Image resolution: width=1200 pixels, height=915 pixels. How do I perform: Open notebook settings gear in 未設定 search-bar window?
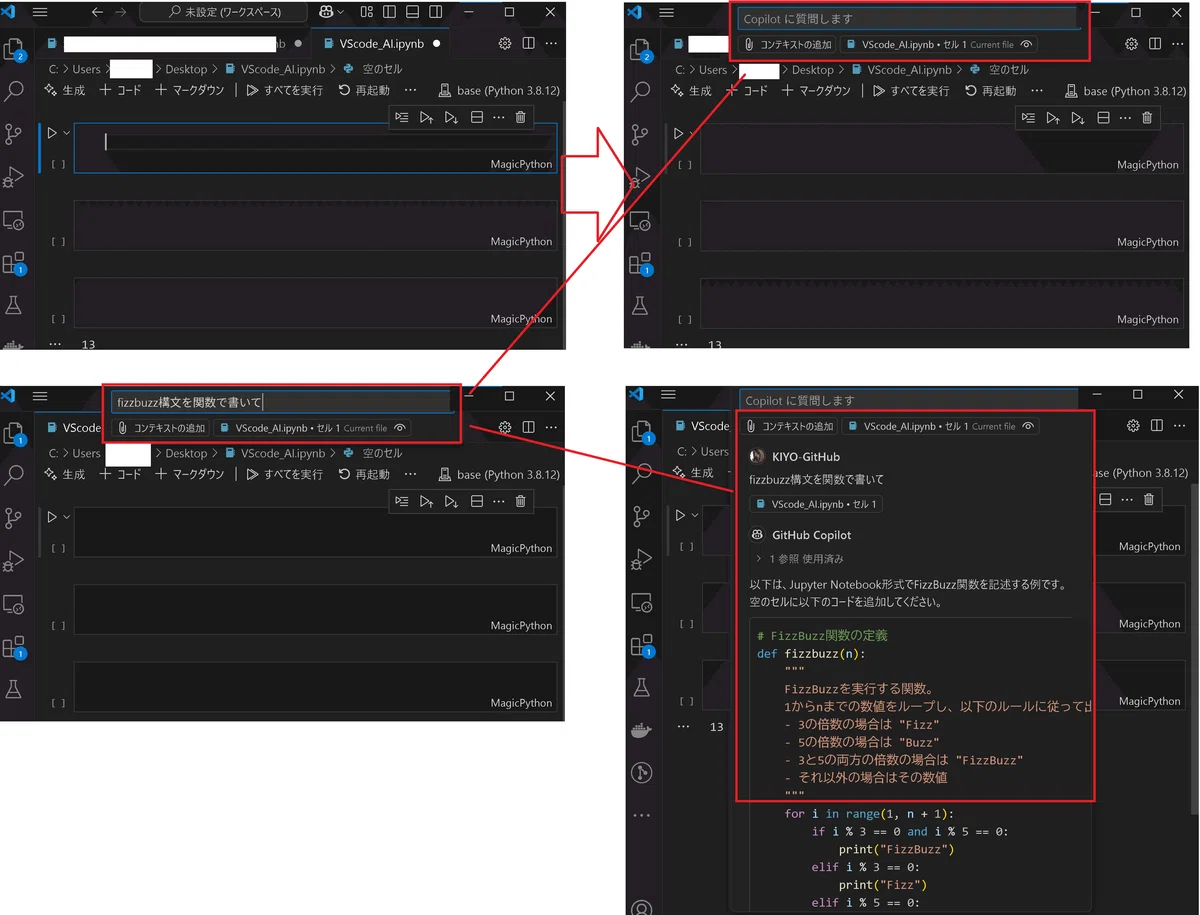click(x=505, y=44)
